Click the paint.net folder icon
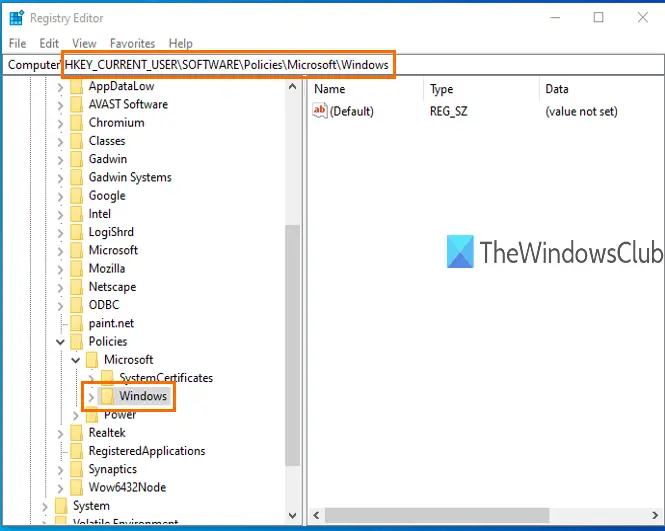Viewport: 665px width, 531px height. pos(76,323)
